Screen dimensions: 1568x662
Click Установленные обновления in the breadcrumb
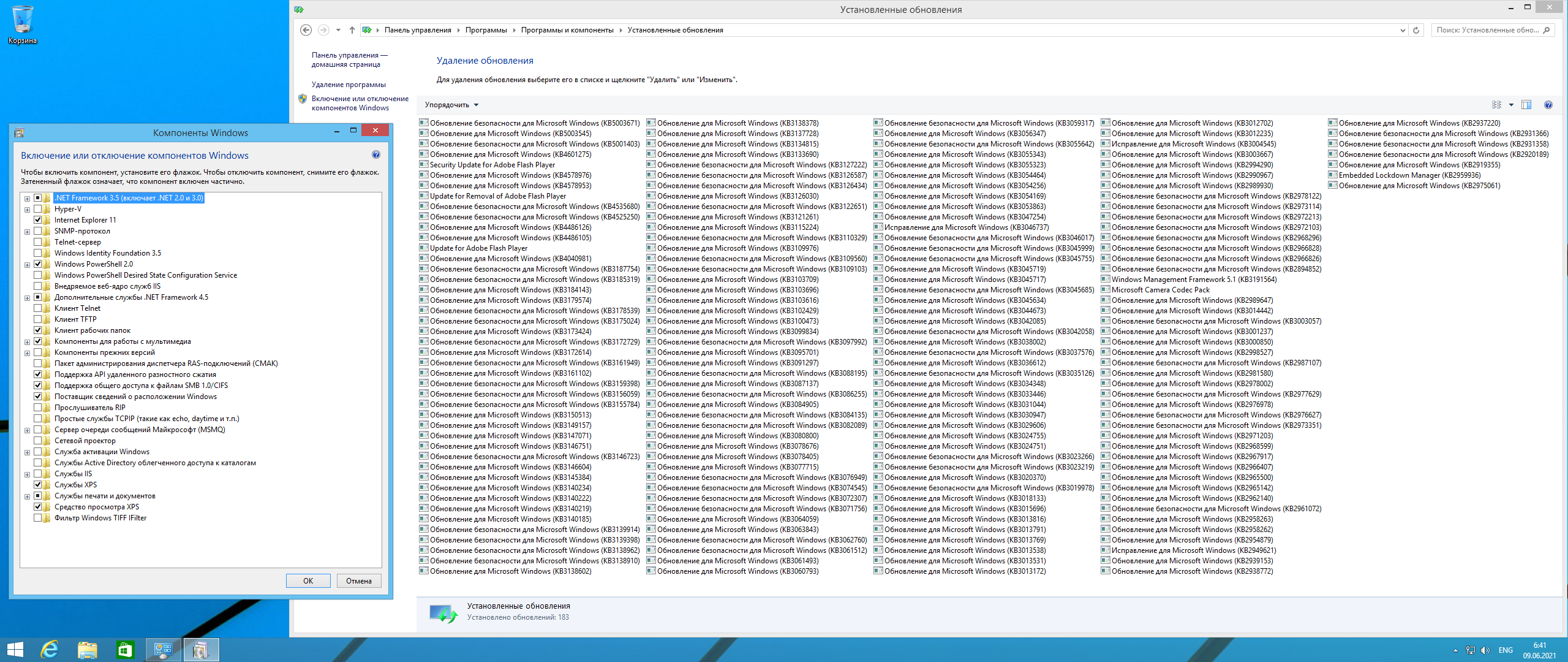[x=675, y=30]
